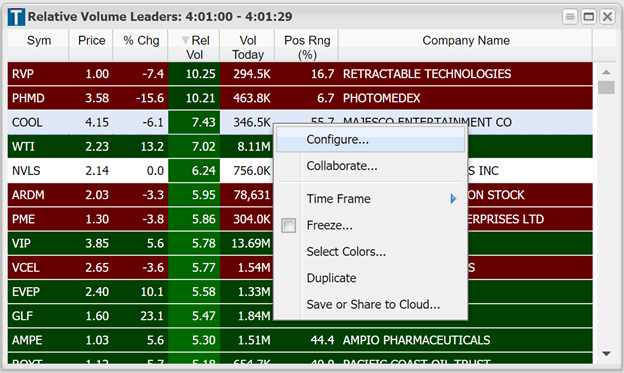624x373 pixels.
Task: Toggle the Freeze checkbox
Action: 289,225
